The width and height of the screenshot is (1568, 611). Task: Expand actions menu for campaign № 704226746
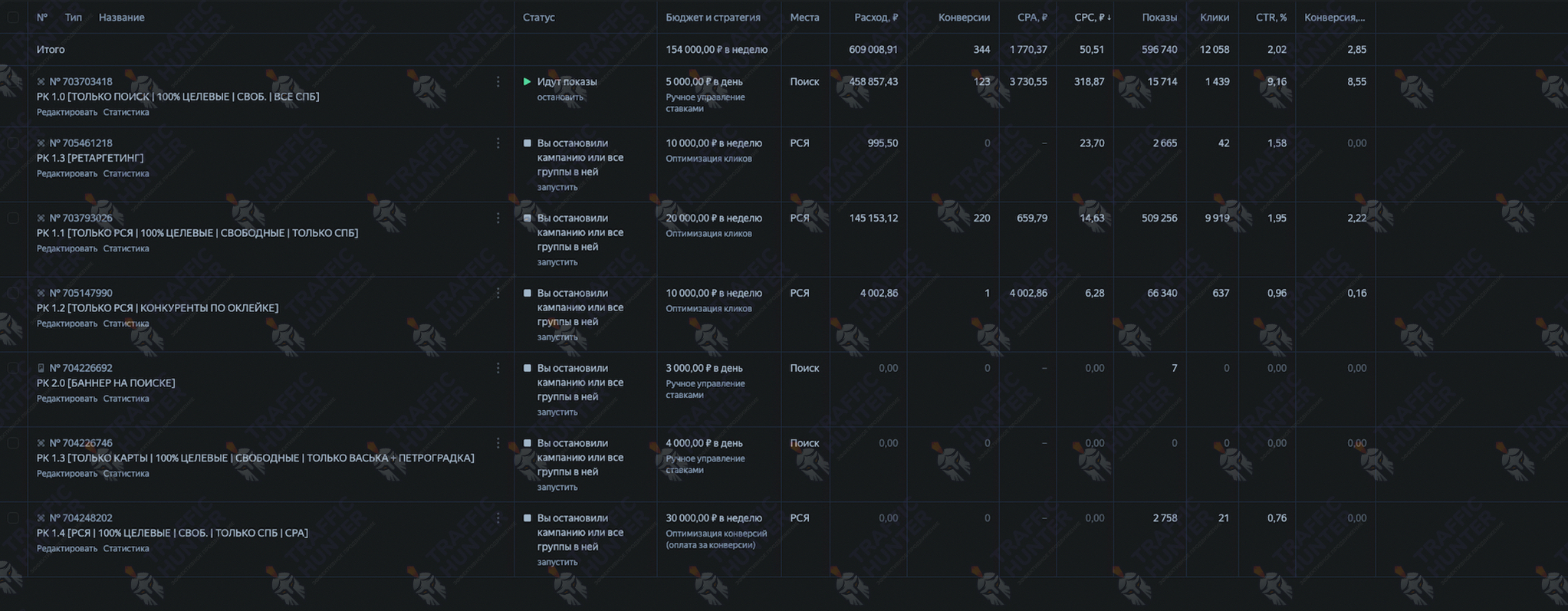(498, 443)
